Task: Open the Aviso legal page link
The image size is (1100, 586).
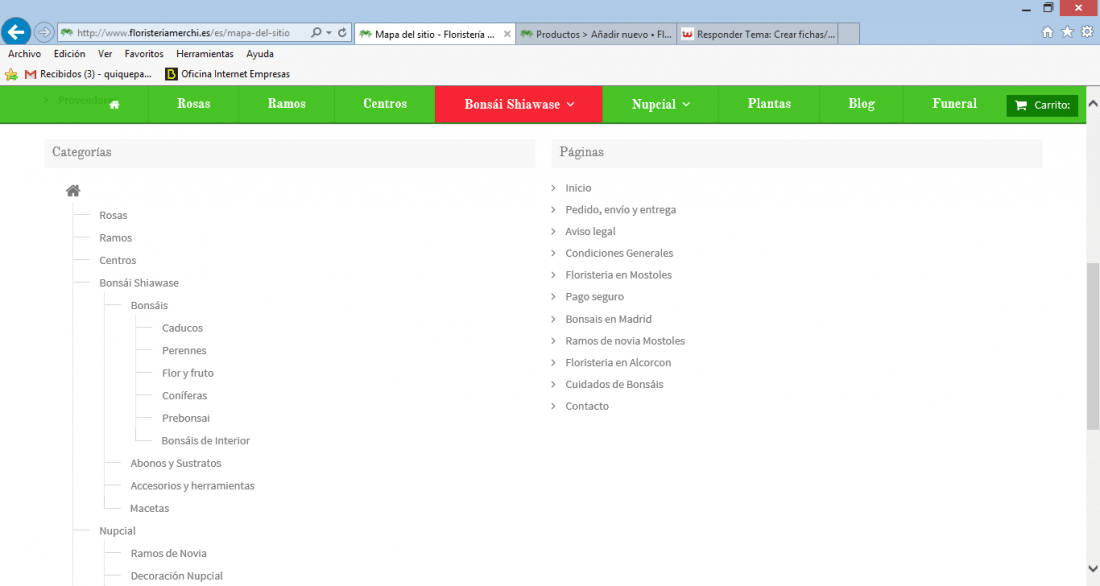Action: pos(590,232)
